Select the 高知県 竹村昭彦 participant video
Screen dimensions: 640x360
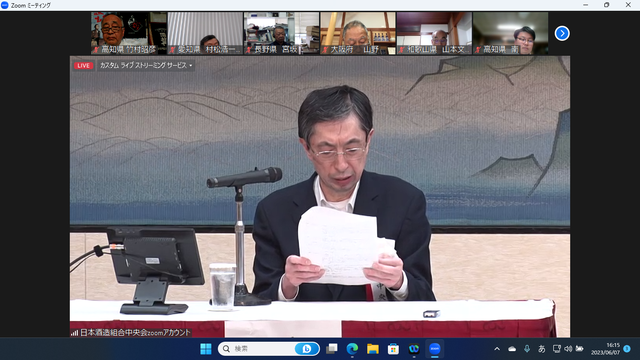coord(129,33)
